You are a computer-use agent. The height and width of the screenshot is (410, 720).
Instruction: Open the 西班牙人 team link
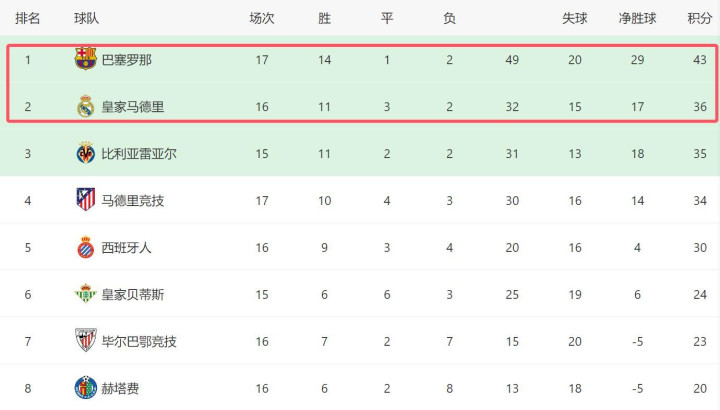[127, 248]
